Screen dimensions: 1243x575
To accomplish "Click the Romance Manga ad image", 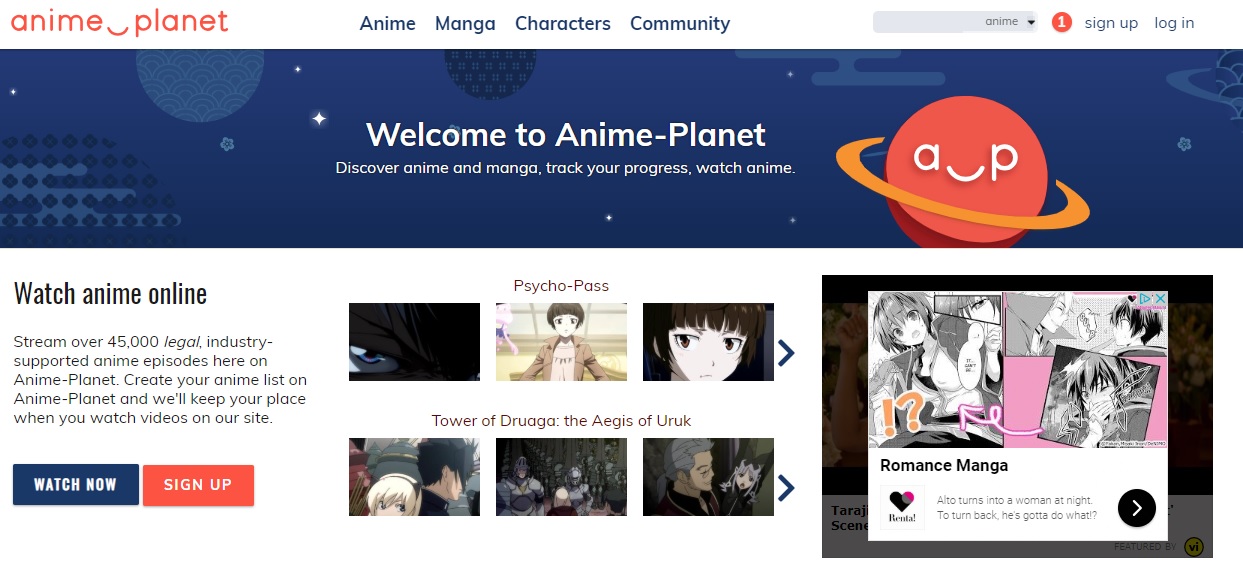I will click(1017, 369).
